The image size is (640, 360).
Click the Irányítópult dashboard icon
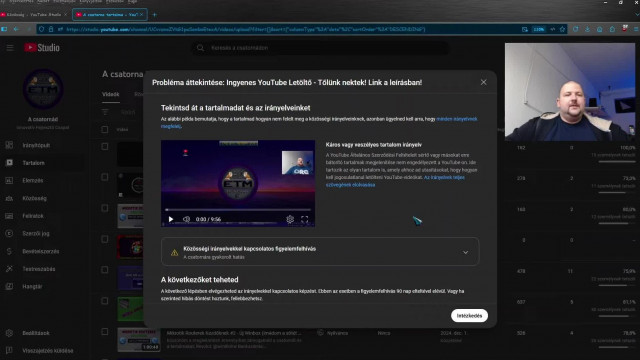[x=9, y=145]
